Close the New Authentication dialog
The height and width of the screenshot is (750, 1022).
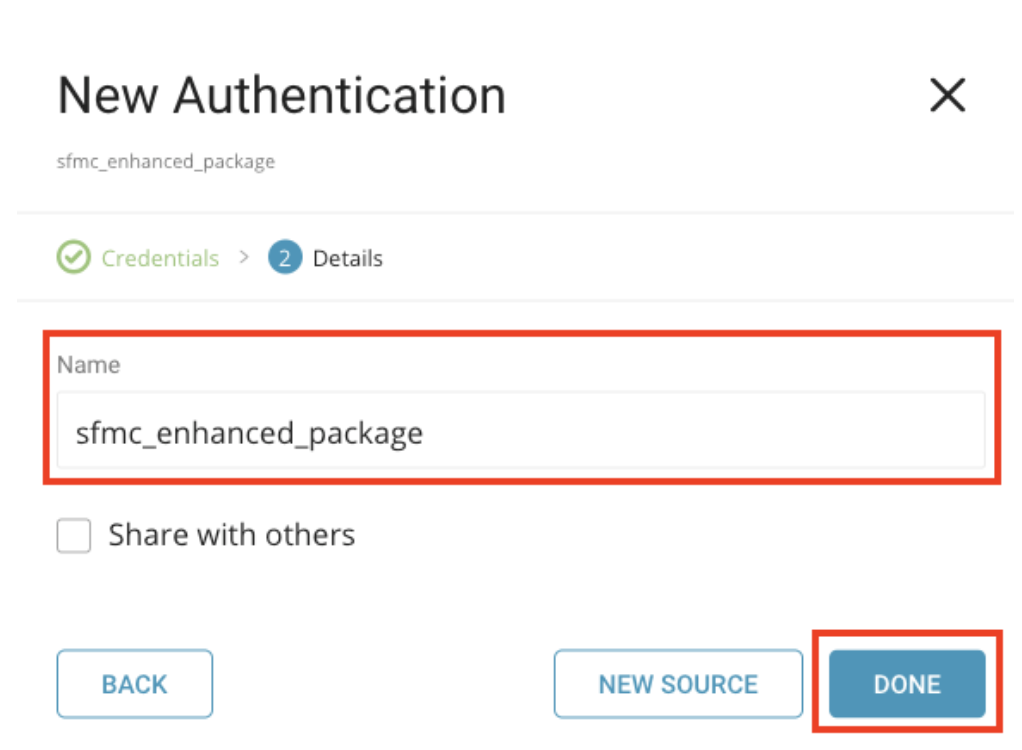click(947, 96)
